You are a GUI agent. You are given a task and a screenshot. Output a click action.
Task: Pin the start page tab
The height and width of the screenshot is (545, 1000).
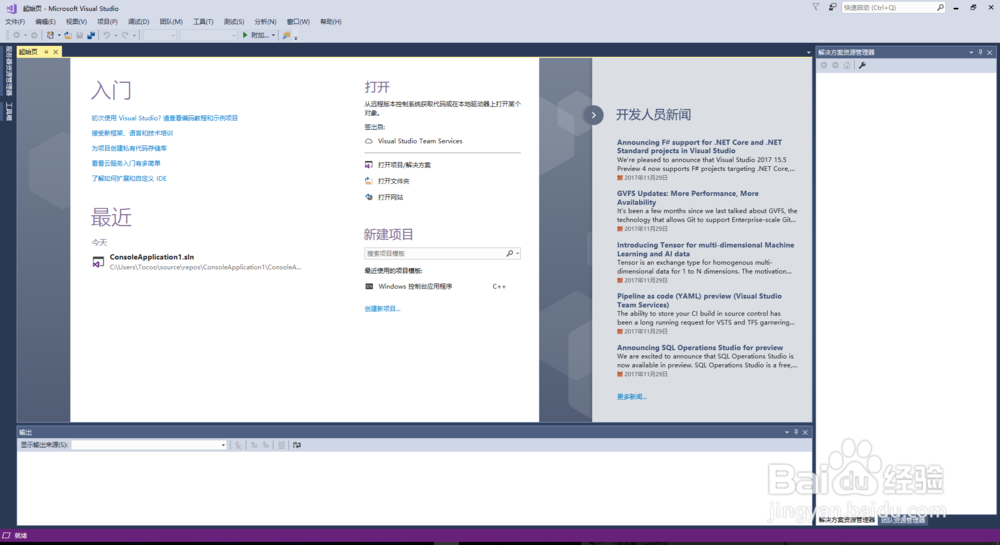46,52
